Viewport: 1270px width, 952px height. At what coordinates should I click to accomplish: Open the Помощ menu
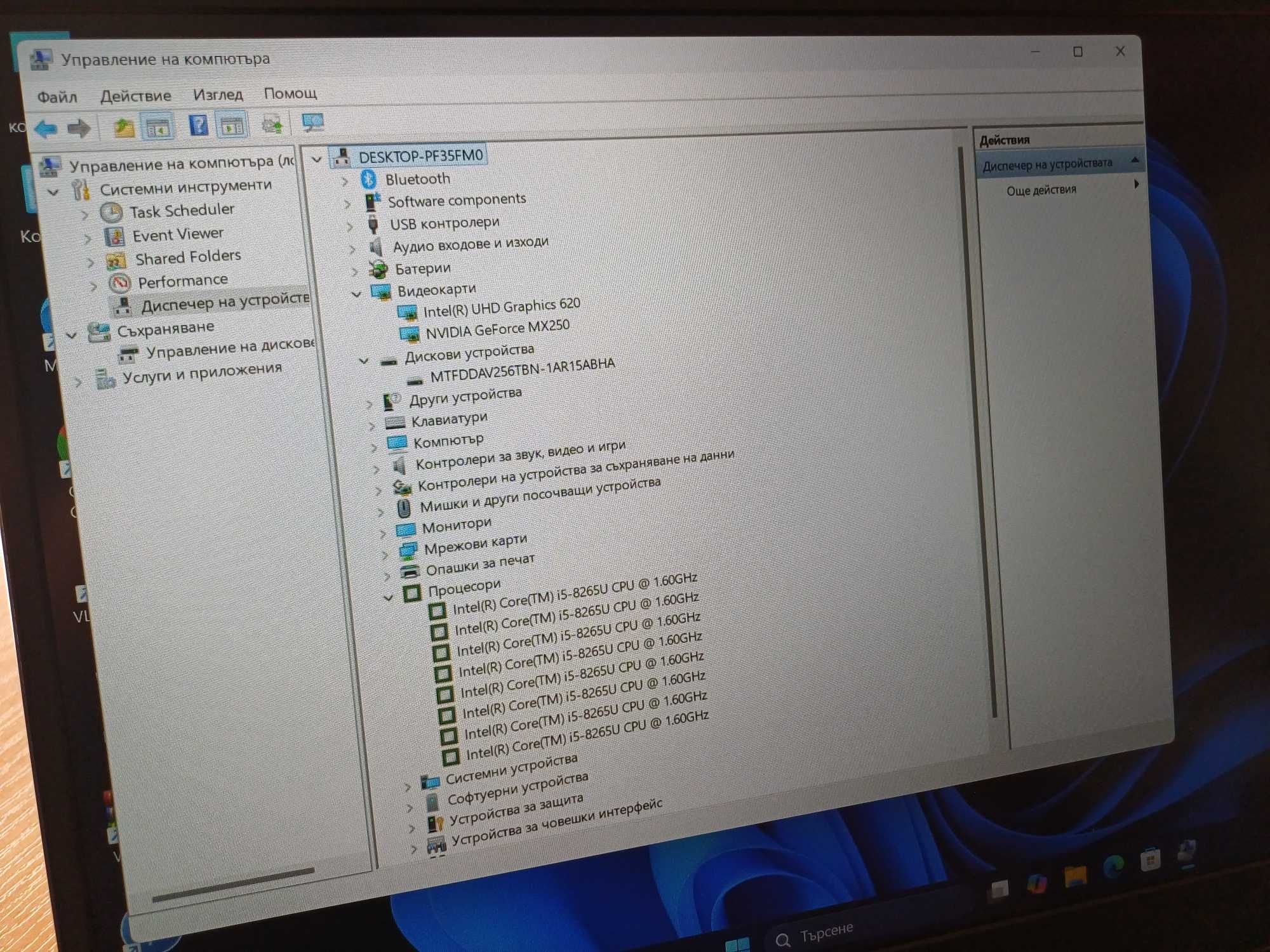(x=290, y=93)
